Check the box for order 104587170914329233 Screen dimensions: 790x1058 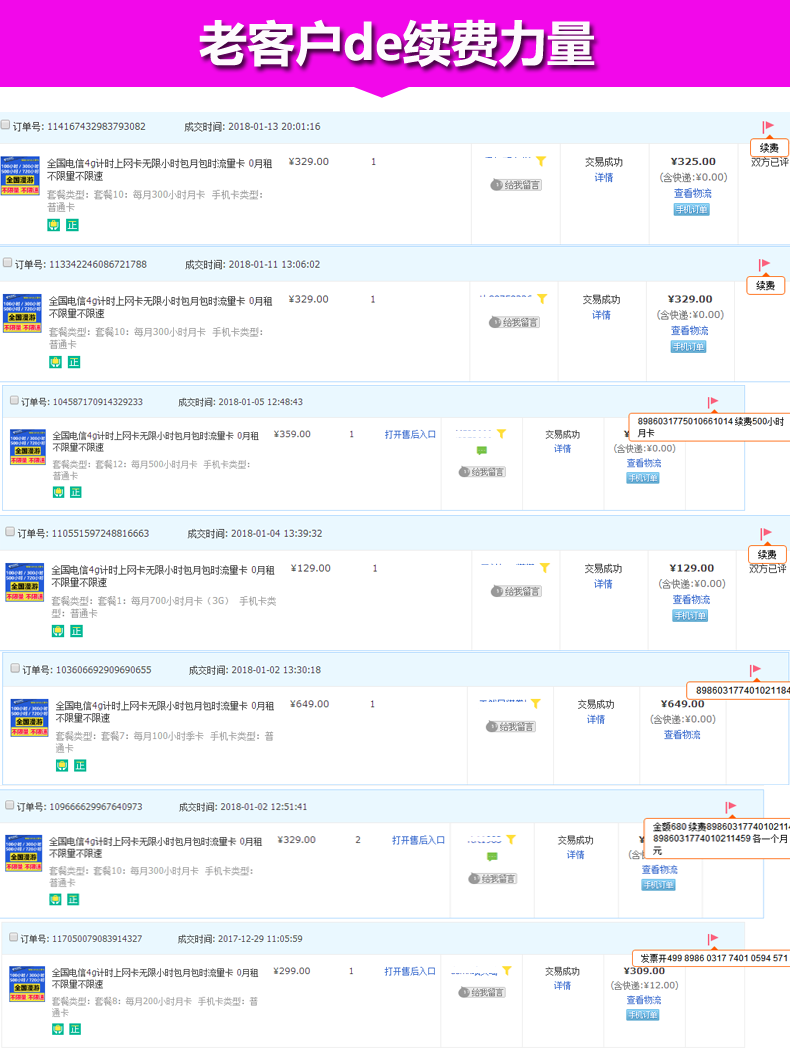point(14,400)
